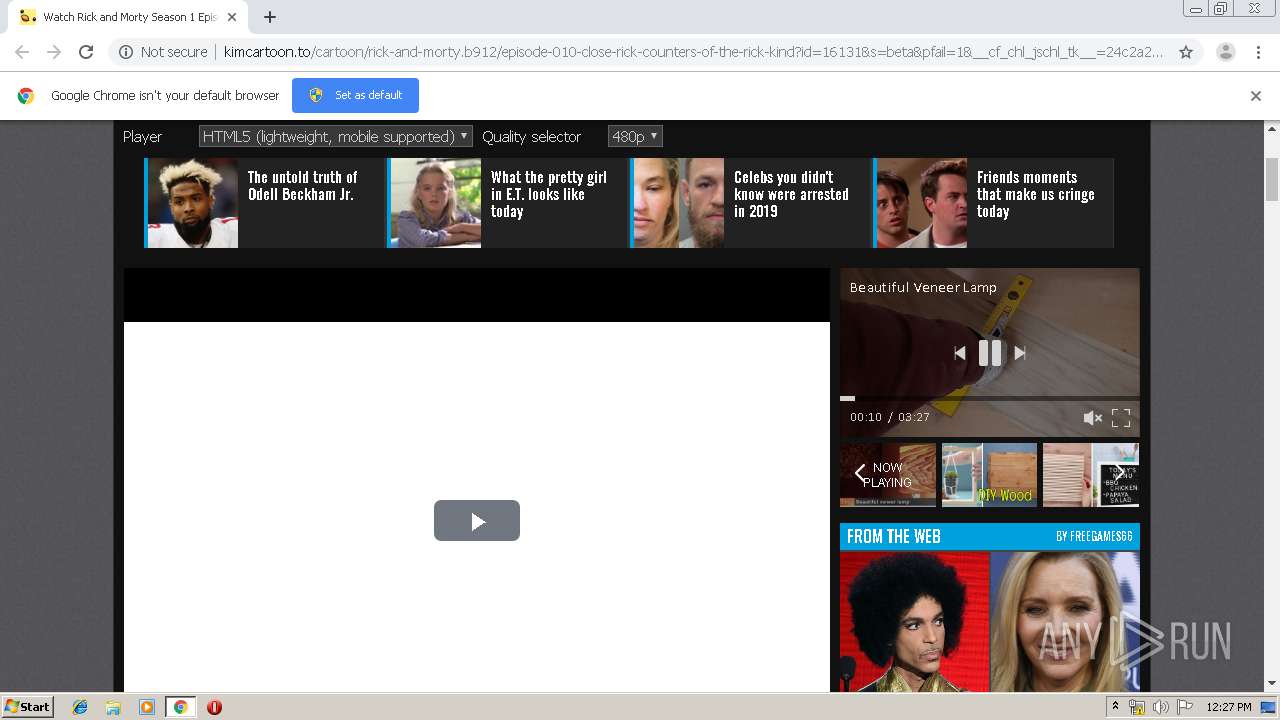1280x720 pixels.
Task: Play the main episode video
Action: click(x=477, y=520)
